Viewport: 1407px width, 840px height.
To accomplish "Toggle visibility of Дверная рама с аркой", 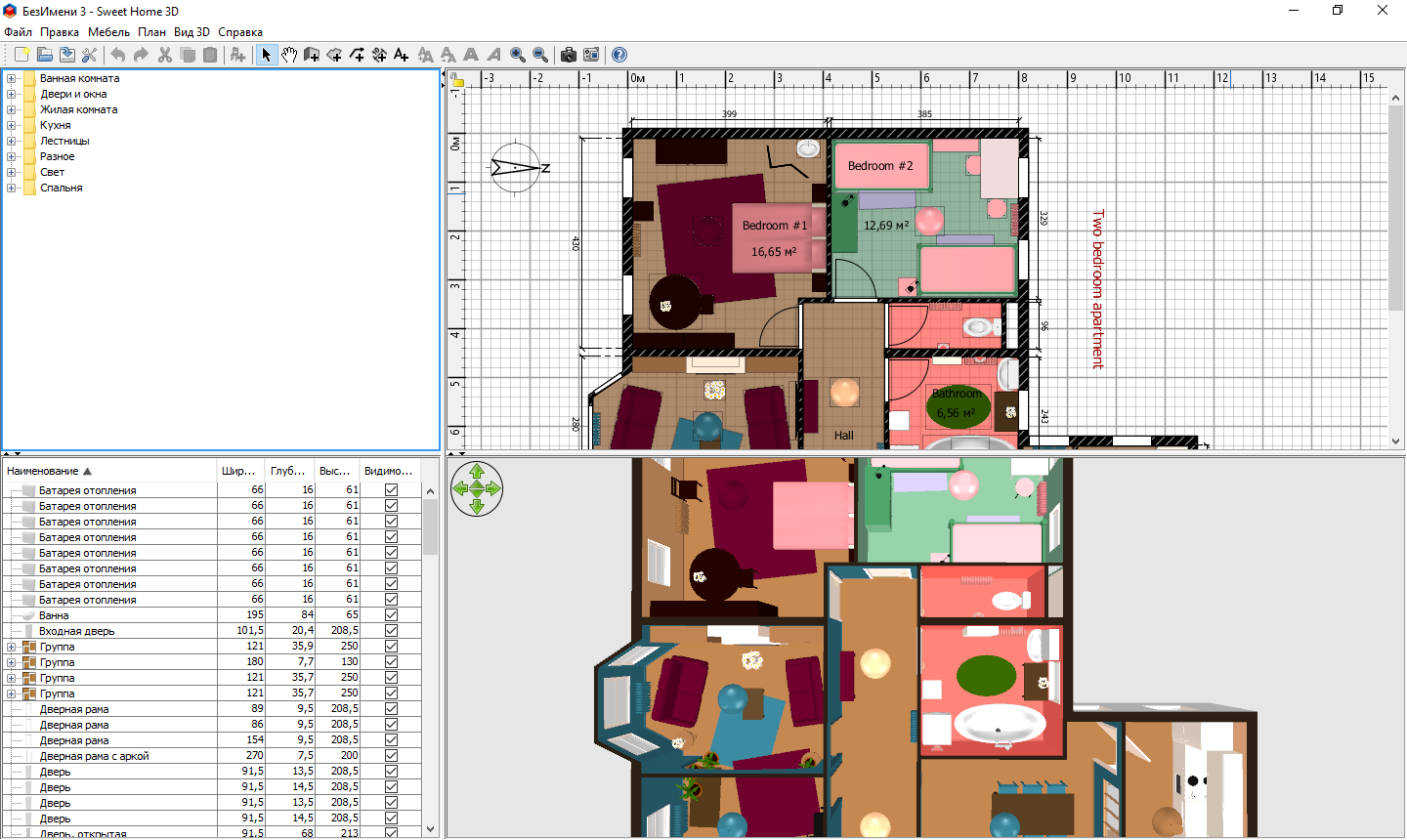I will (x=391, y=756).
